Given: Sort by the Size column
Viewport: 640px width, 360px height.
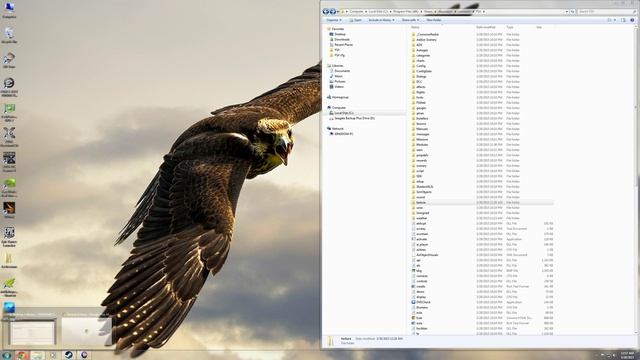Looking at the screenshot, I should [539, 27].
